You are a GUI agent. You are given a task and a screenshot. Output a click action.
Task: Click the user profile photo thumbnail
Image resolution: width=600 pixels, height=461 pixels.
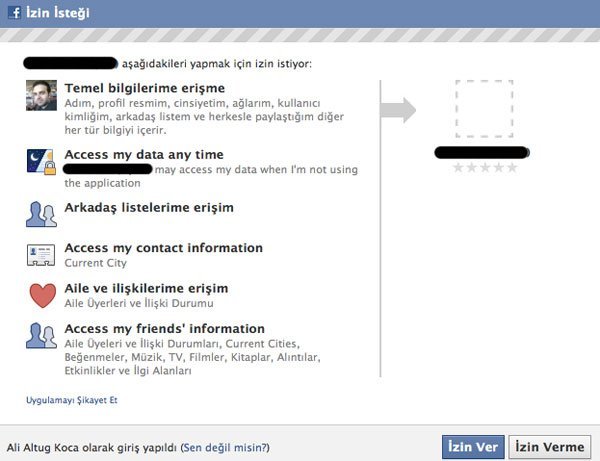41,95
